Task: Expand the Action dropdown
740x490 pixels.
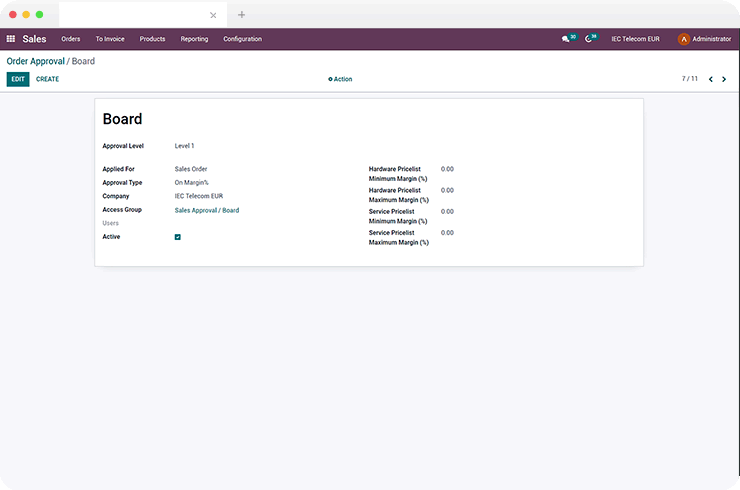Action: point(340,79)
